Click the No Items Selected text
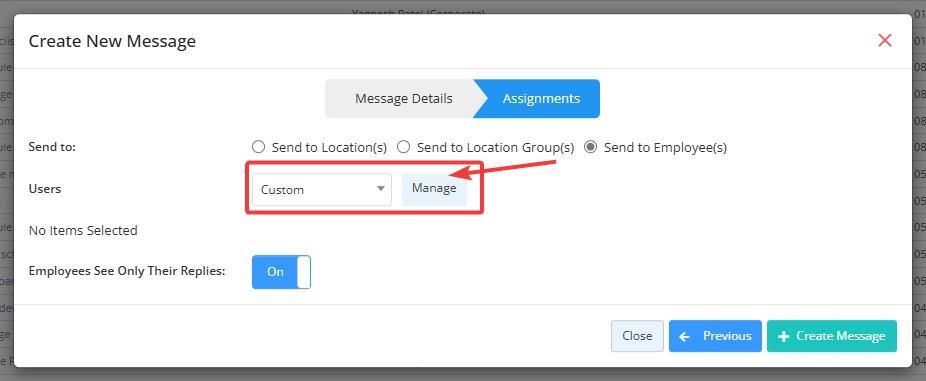Screen dimensions: 926x381 83,230
